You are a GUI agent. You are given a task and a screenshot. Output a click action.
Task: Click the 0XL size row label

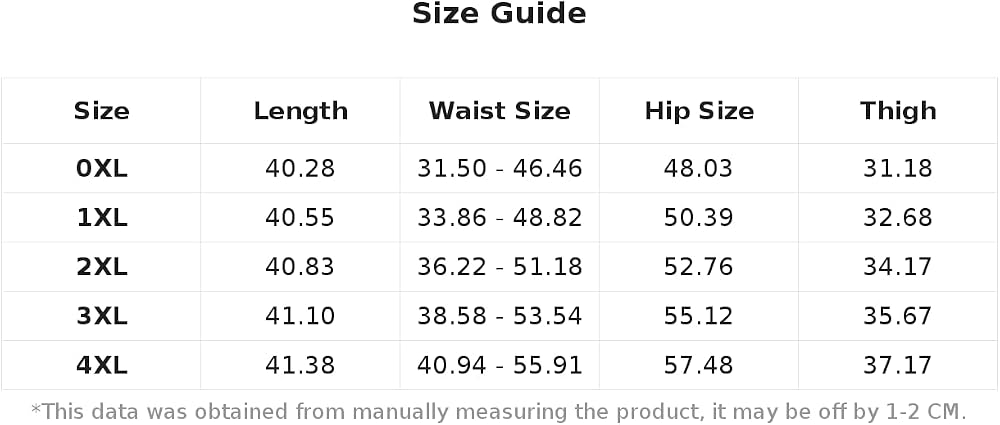click(101, 168)
